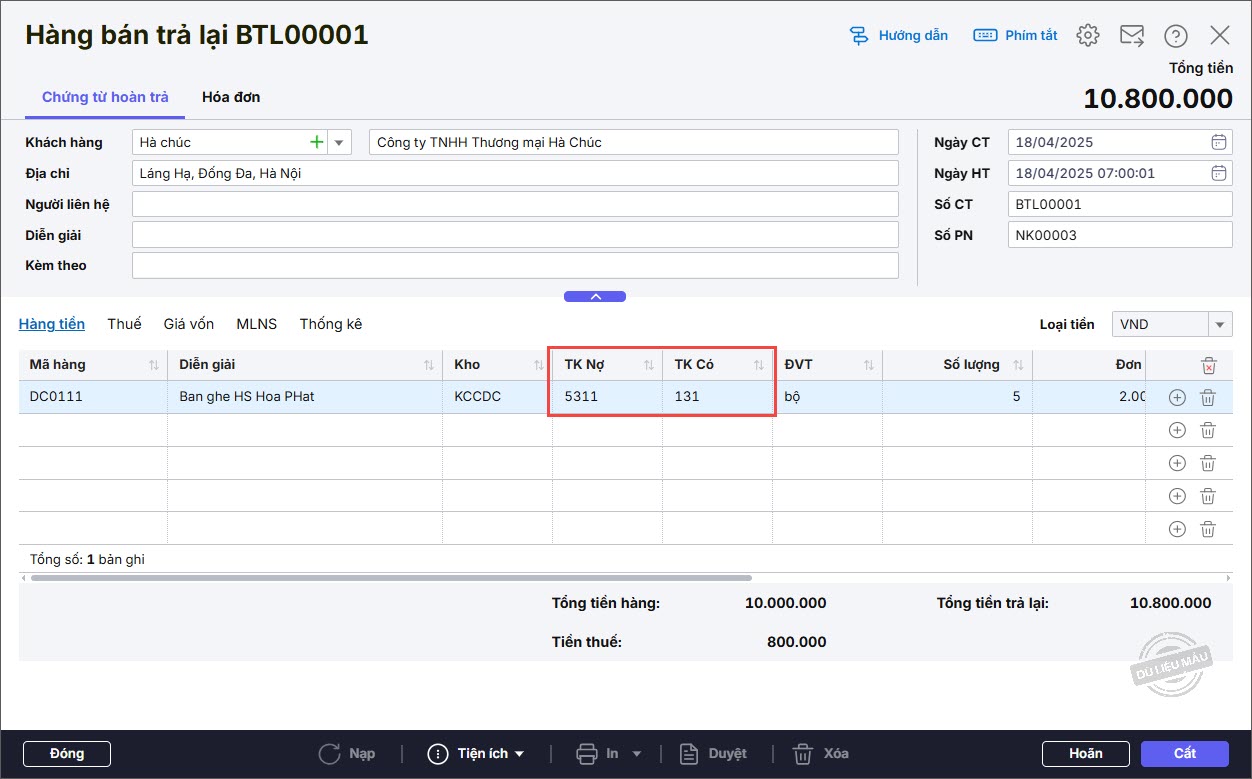Open the Ngày CT calendar picker
This screenshot has height=779, width=1252.
(x=1218, y=142)
